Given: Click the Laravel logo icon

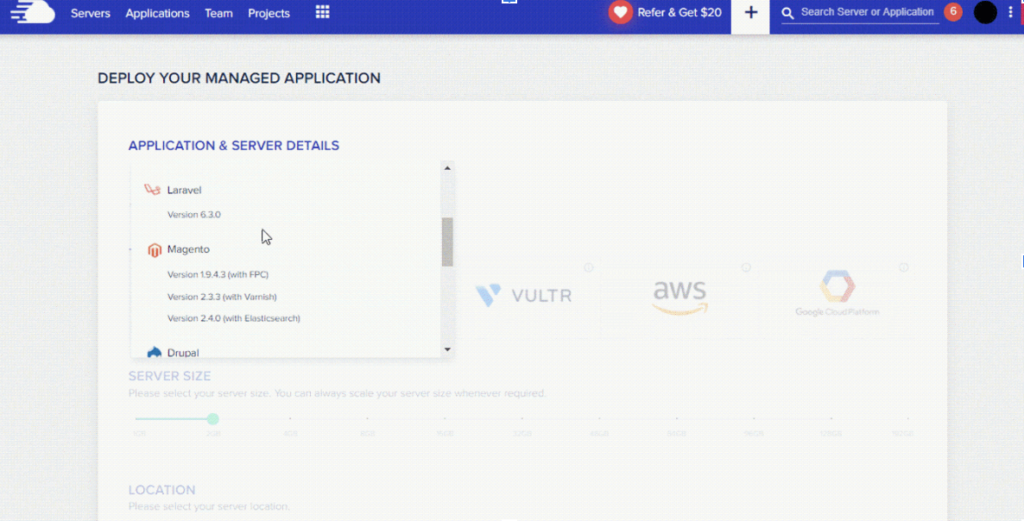Looking at the screenshot, I should 152,190.
